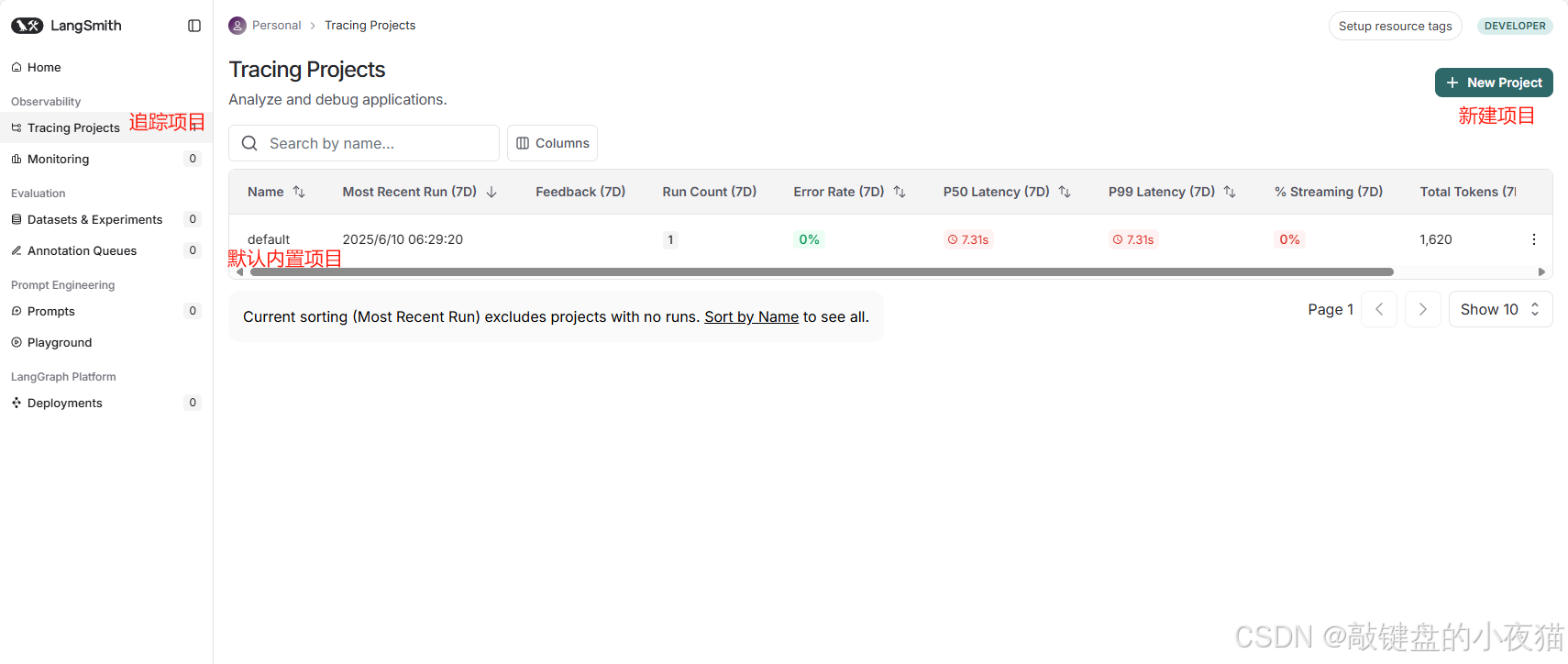Click the LangSmith logo
Viewport: 1568px width, 664px height.
[66, 26]
